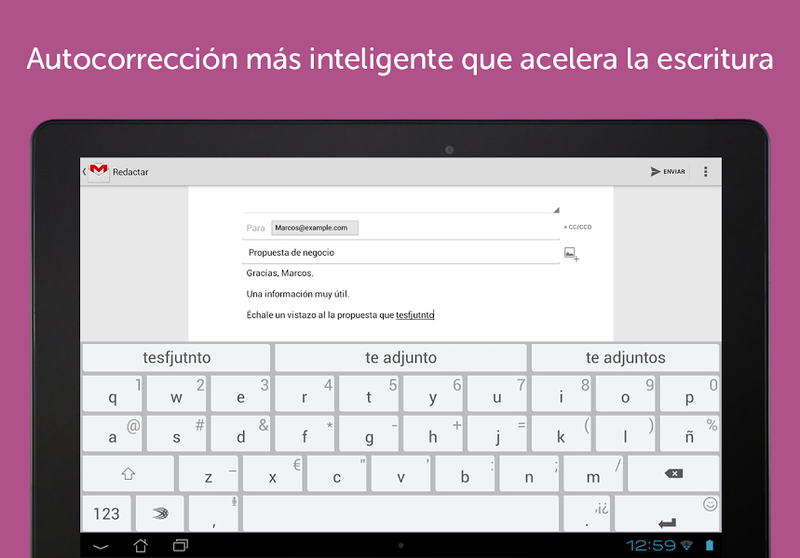
Task: Tap the Wi-Fi status icon
Action: [687, 546]
